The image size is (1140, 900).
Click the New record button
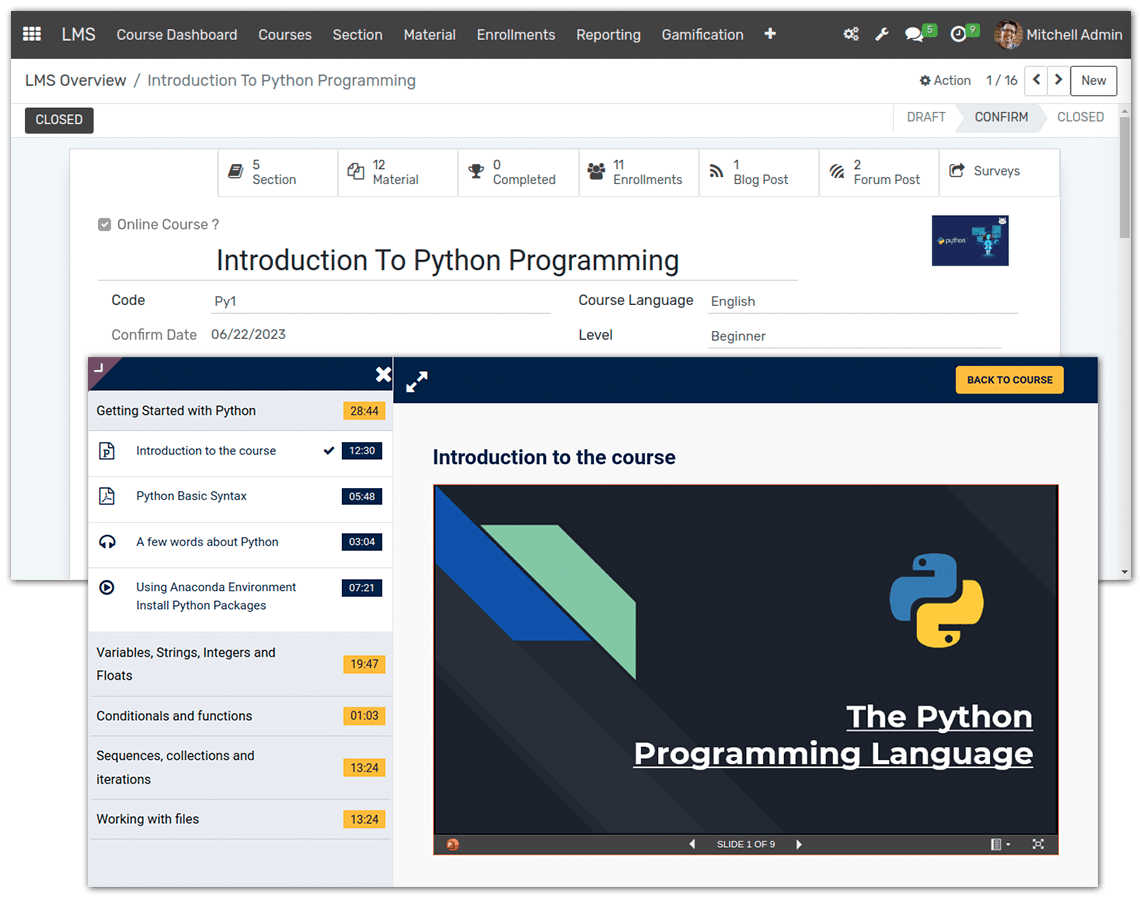click(x=1093, y=81)
